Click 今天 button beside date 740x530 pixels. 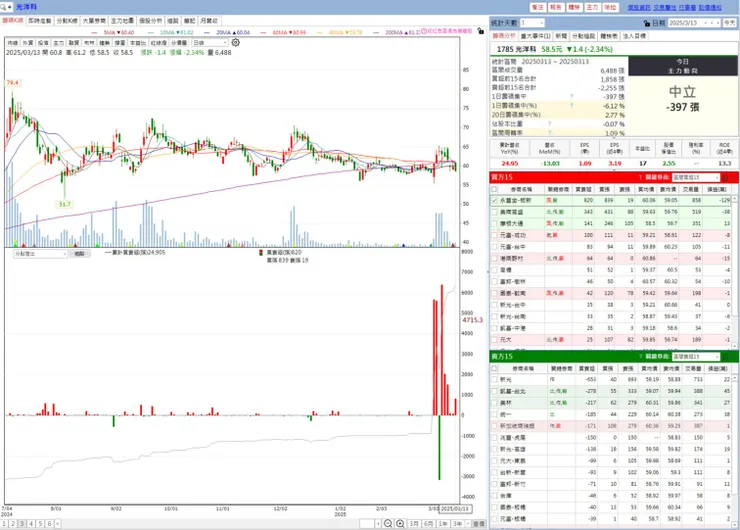(x=730, y=23)
